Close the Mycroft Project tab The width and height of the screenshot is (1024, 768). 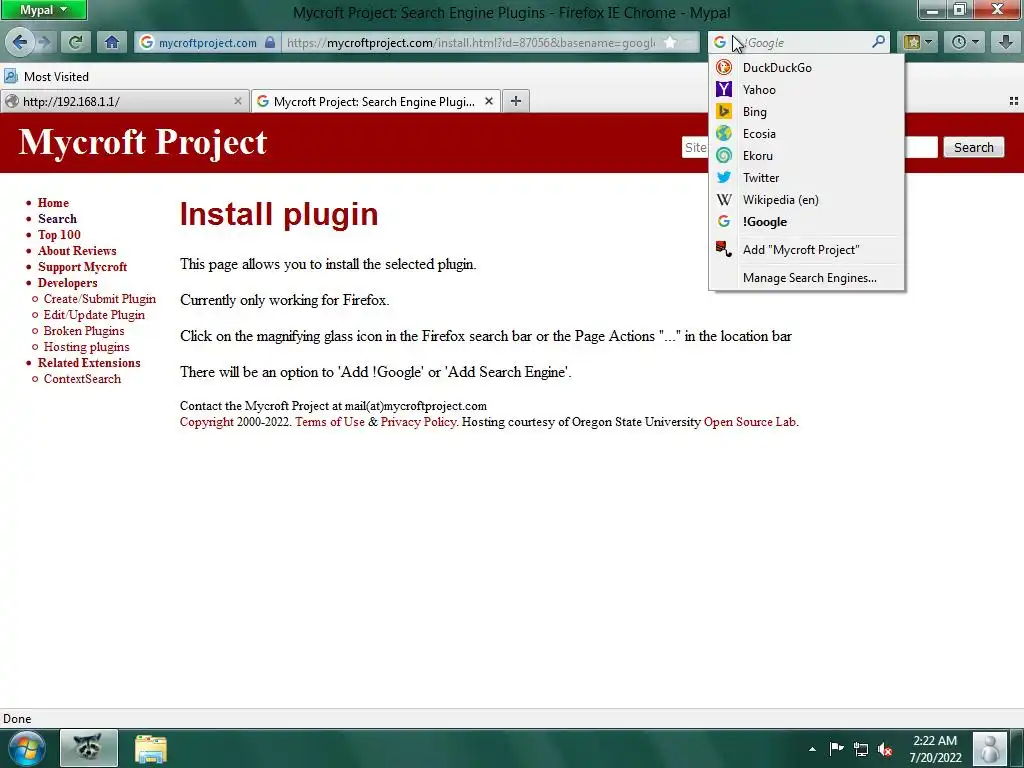tap(488, 101)
